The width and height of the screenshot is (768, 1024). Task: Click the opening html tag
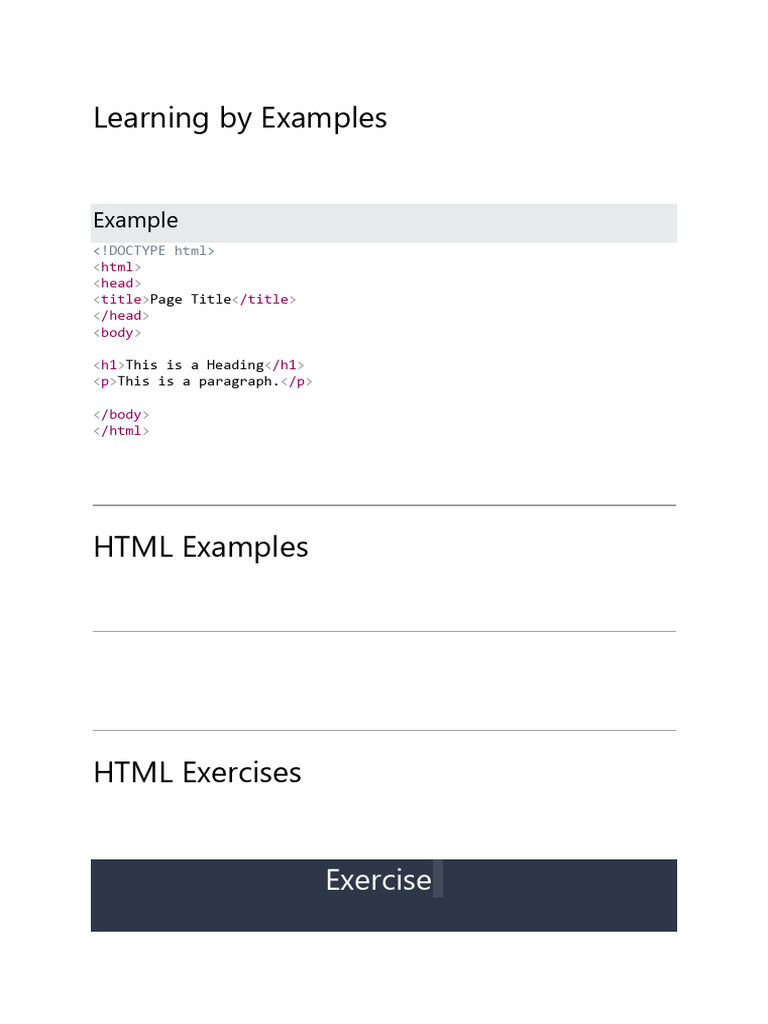[x=117, y=267]
